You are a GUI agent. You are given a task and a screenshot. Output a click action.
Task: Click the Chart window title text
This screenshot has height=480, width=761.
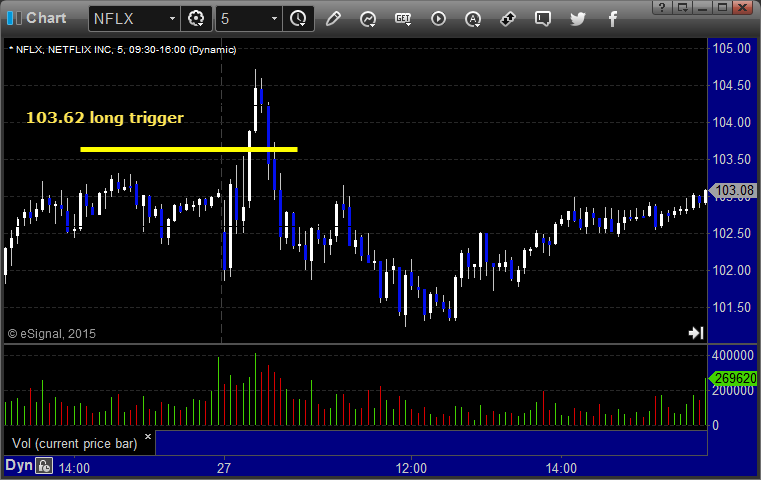click(x=46, y=18)
